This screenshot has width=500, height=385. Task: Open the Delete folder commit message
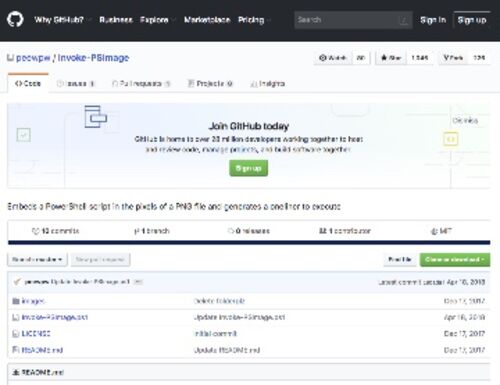point(219,301)
